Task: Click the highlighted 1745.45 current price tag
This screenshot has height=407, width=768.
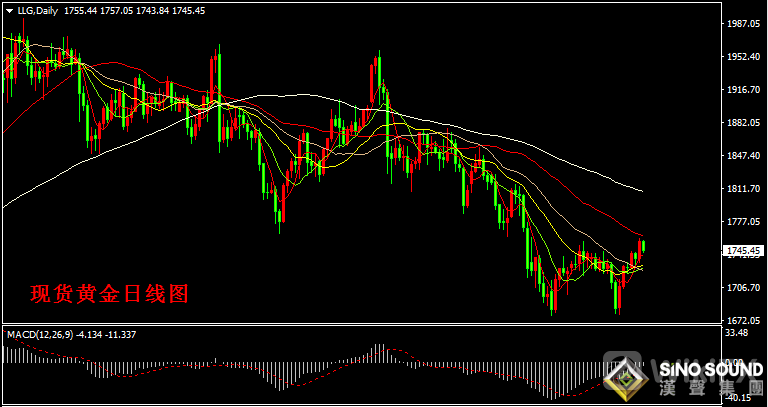Action: [745, 250]
